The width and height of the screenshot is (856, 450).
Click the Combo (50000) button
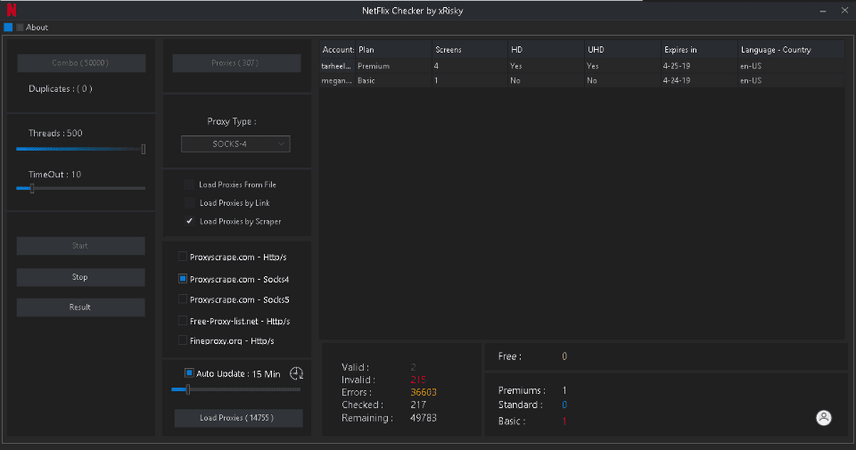(x=81, y=63)
